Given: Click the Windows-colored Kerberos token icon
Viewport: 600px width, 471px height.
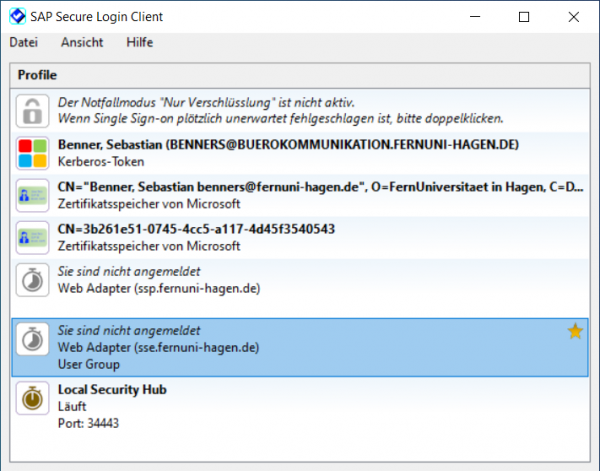Looking at the screenshot, I should coord(33,153).
